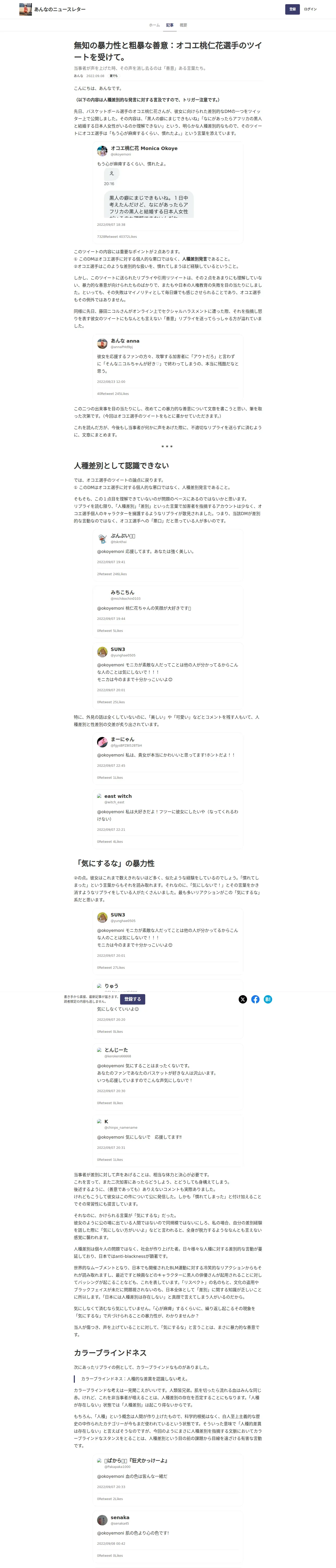Click the Hatena Bookmark B! icon
The height and width of the screenshot is (1568, 336).
268,999
